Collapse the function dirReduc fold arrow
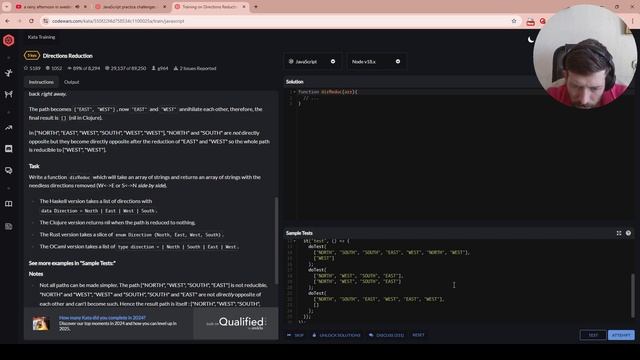The image size is (640, 360). pos(295,92)
